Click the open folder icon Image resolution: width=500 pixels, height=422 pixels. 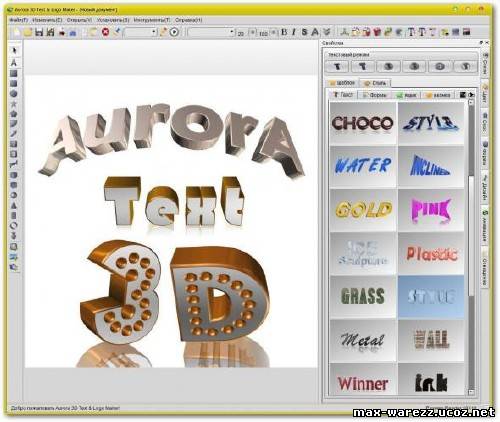click(28, 32)
